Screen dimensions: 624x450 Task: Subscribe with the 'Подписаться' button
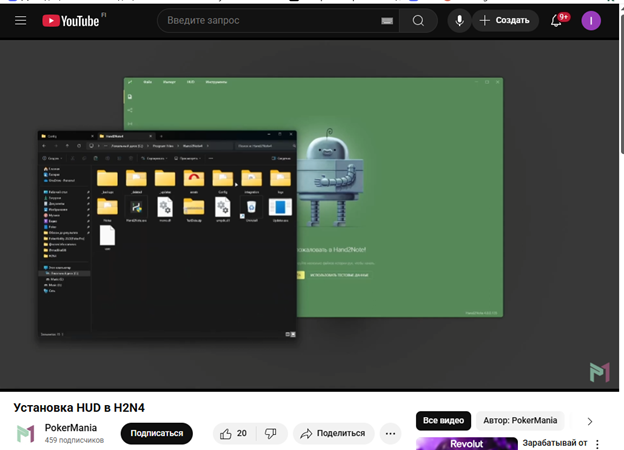pyautogui.click(x=157, y=433)
